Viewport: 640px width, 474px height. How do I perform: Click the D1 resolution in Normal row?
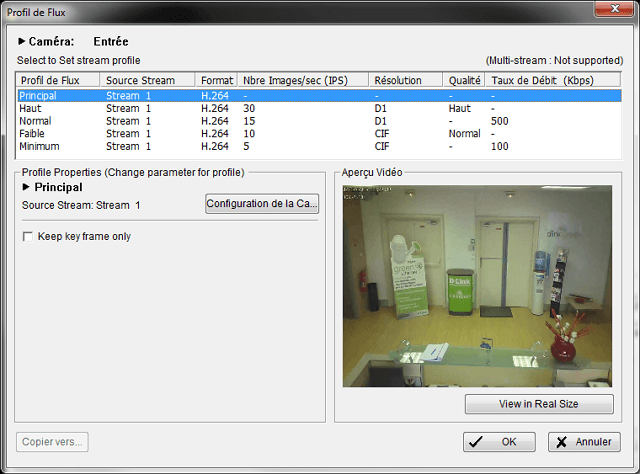(x=380, y=121)
